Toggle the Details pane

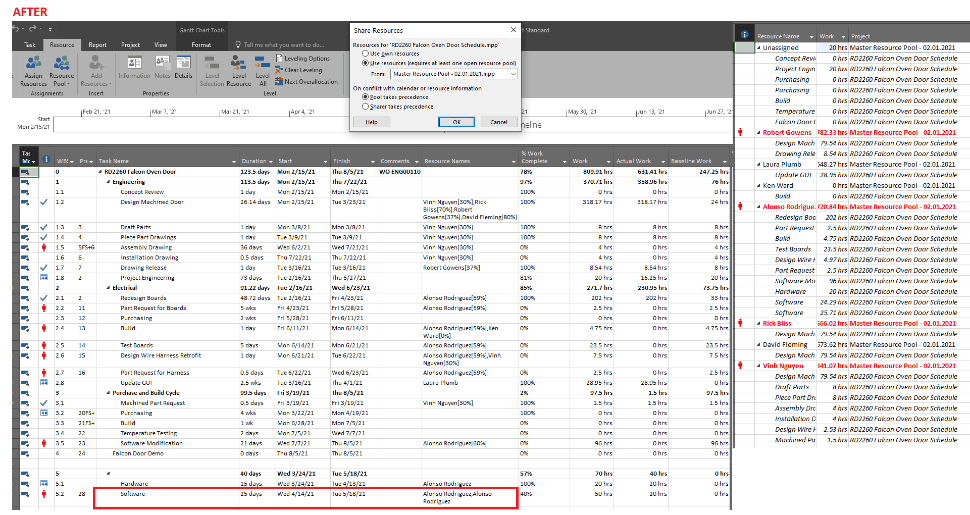coord(183,67)
